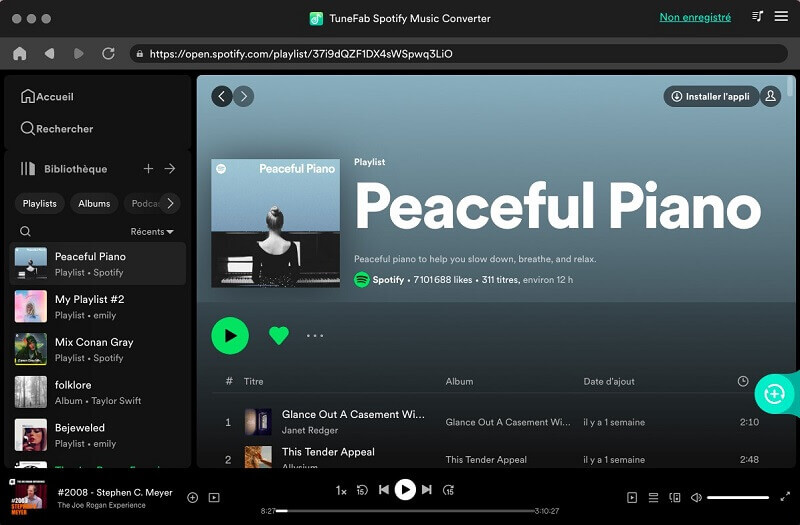Open the converting list icon in title bar
The height and width of the screenshot is (525, 800).
758,17
